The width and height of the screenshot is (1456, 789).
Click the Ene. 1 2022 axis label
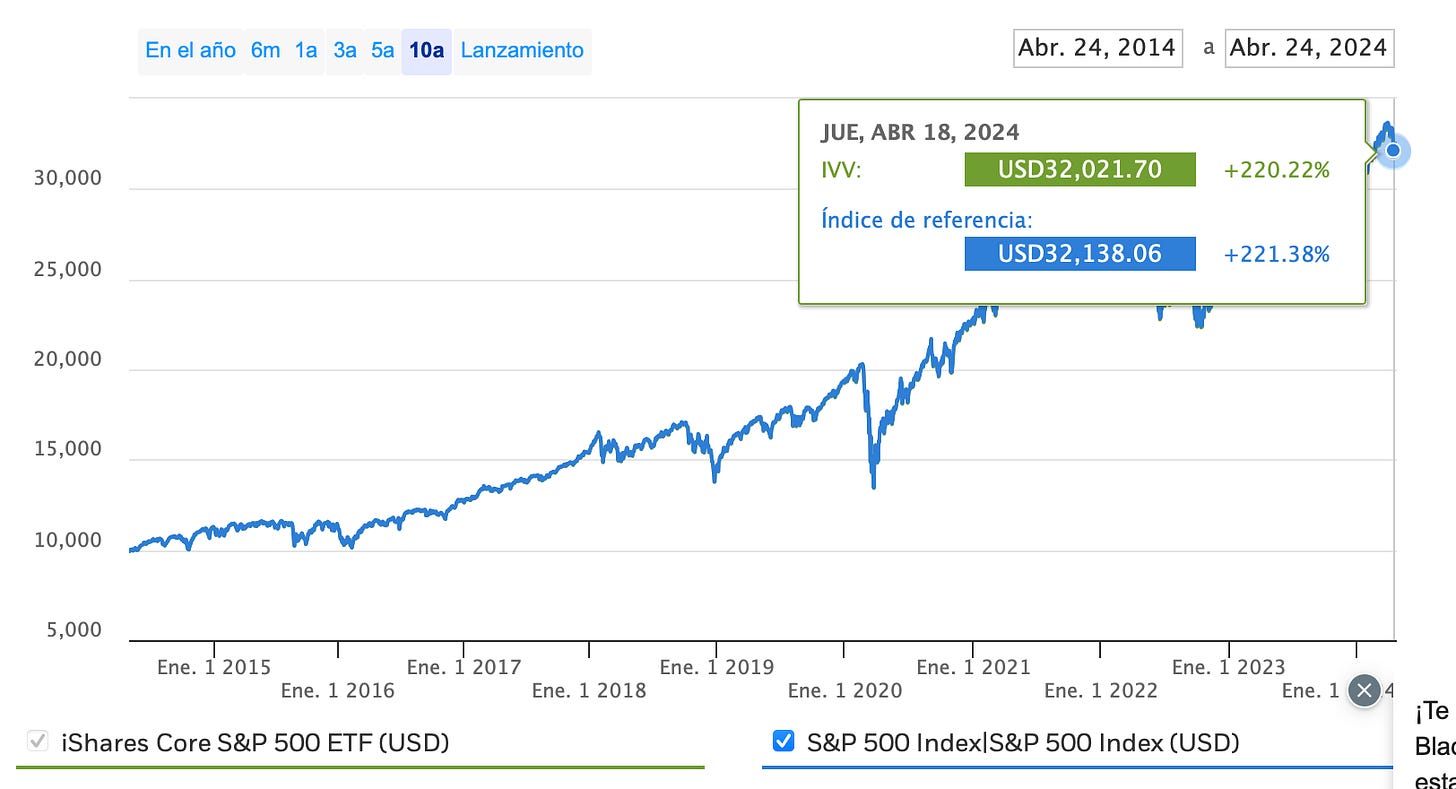pyautogui.click(x=1101, y=690)
